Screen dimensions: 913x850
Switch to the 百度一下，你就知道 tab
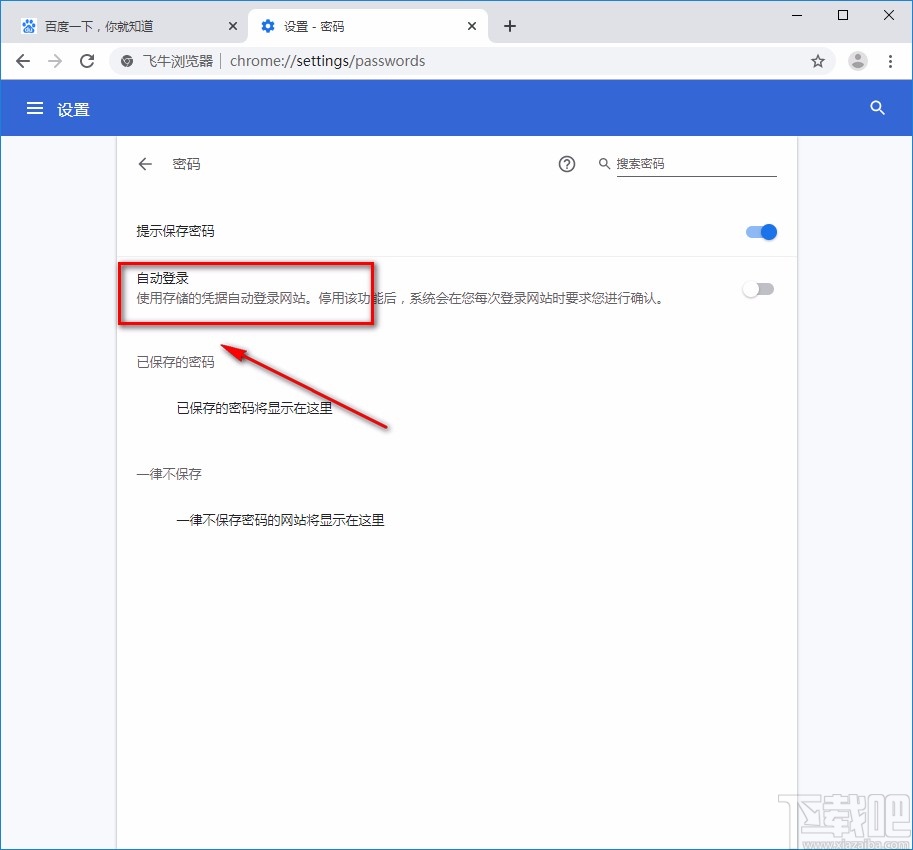[x=120, y=25]
